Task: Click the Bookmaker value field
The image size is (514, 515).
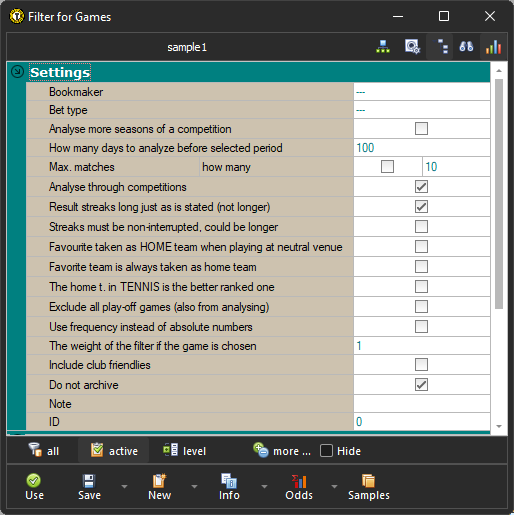Action: [422, 92]
